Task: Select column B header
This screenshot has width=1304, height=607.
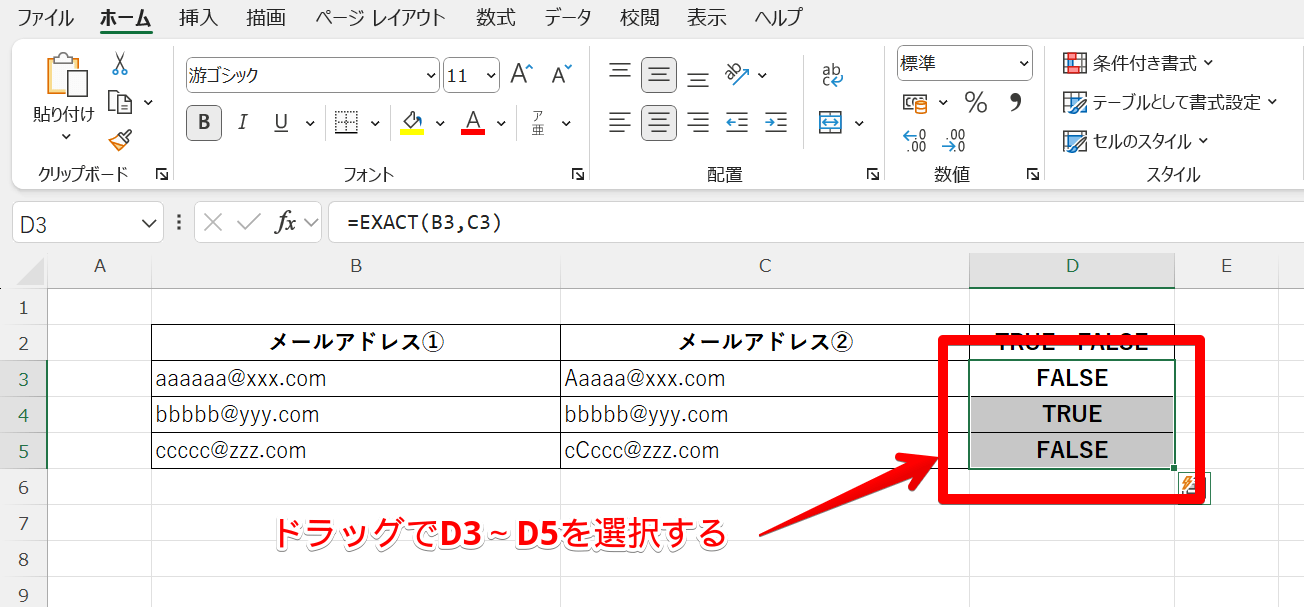Action: click(x=356, y=265)
